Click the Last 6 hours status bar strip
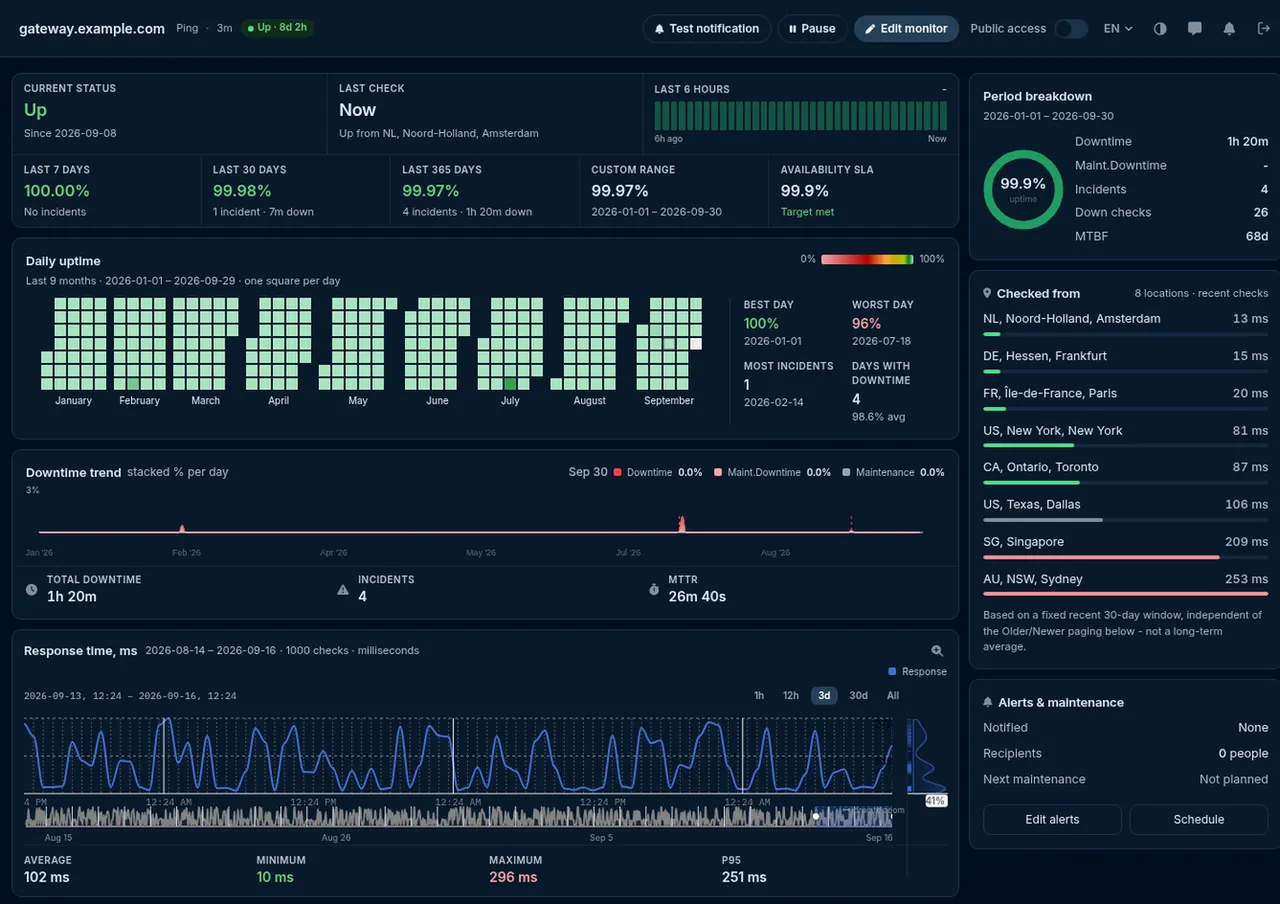The image size is (1280, 904). click(800, 115)
